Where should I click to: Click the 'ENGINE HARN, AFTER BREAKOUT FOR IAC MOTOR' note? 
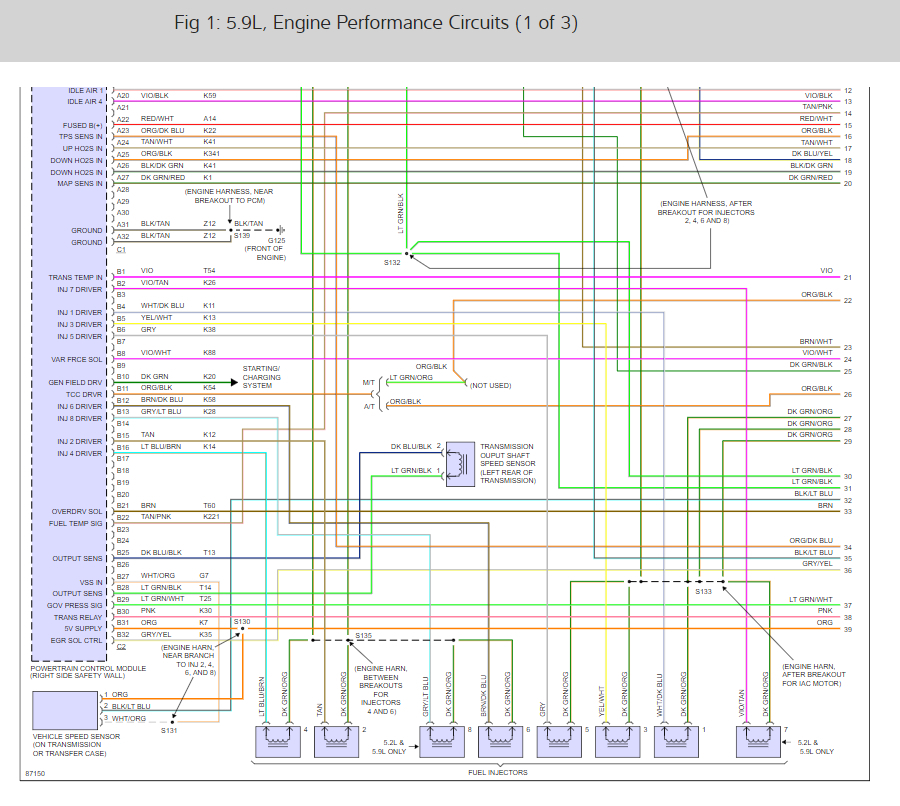point(813,675)
